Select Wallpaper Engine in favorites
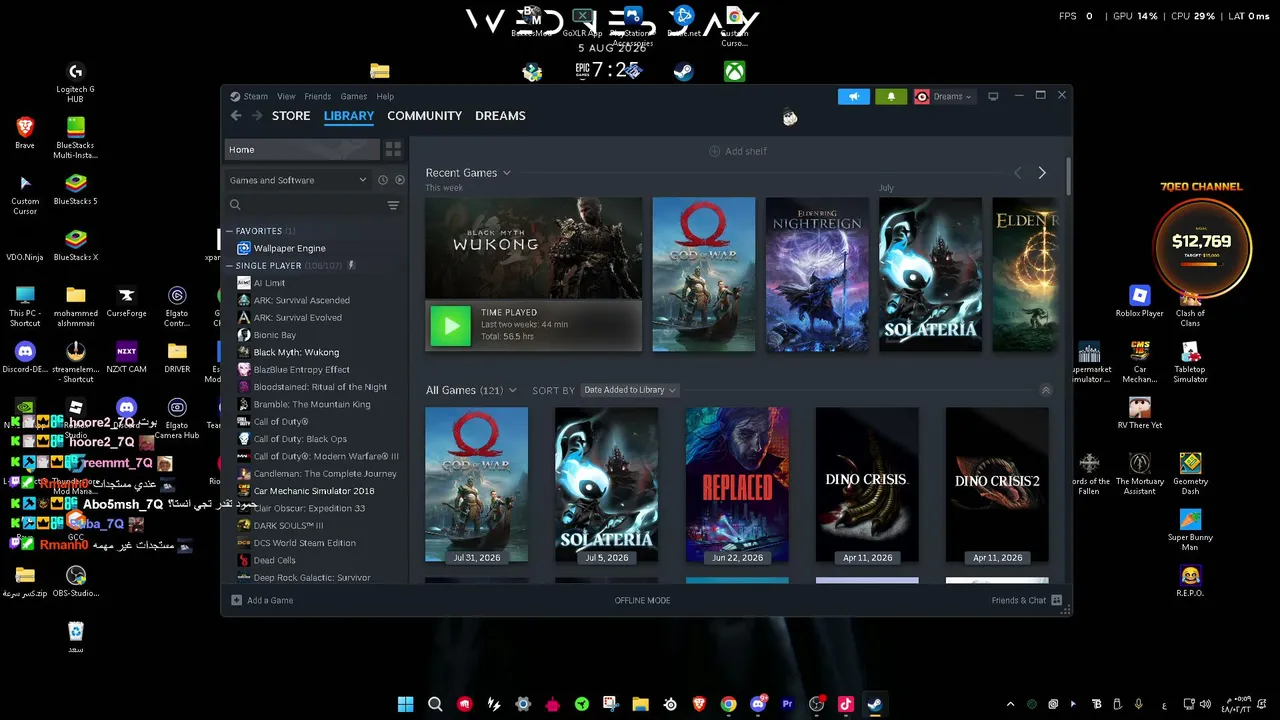 (x=289, y=248)
